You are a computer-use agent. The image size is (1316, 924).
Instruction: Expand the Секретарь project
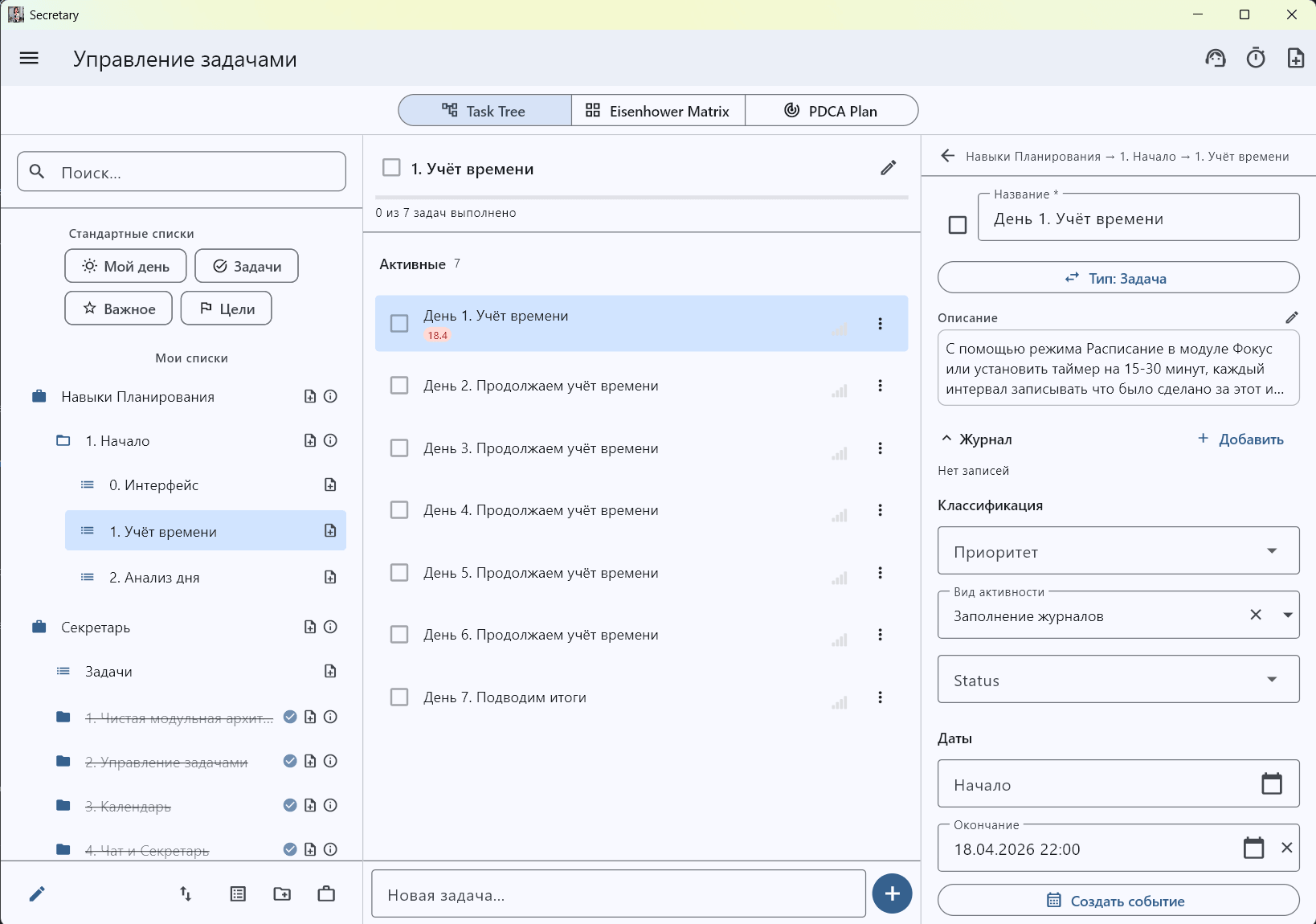point(39,627)
